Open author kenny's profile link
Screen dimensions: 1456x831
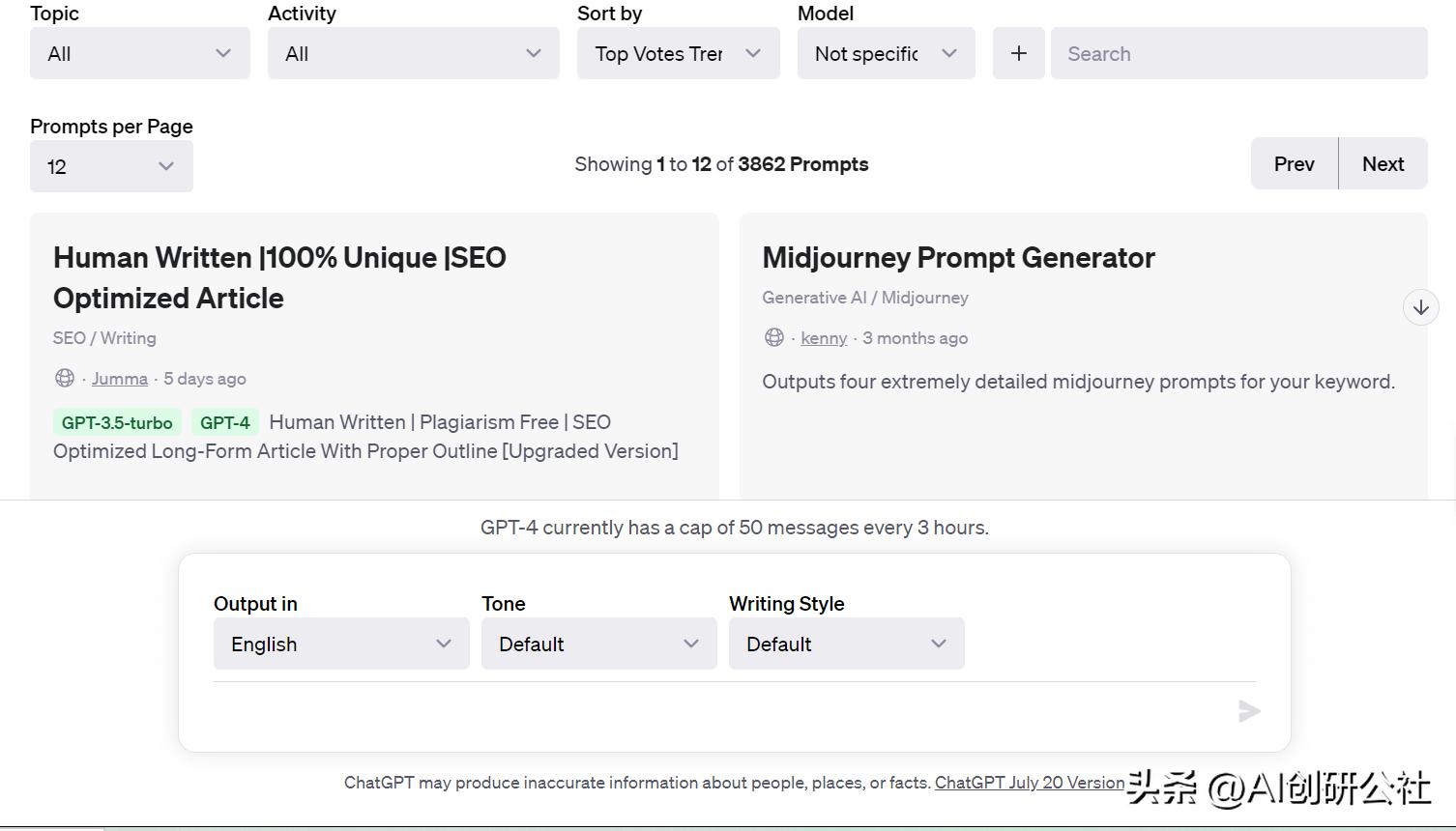[824, 338]
